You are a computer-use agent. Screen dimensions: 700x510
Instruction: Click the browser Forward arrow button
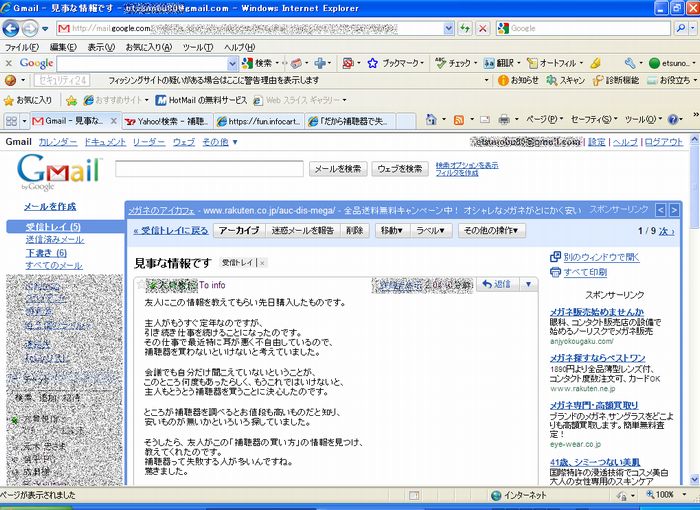pyautogui.click(x=30, y=29)
